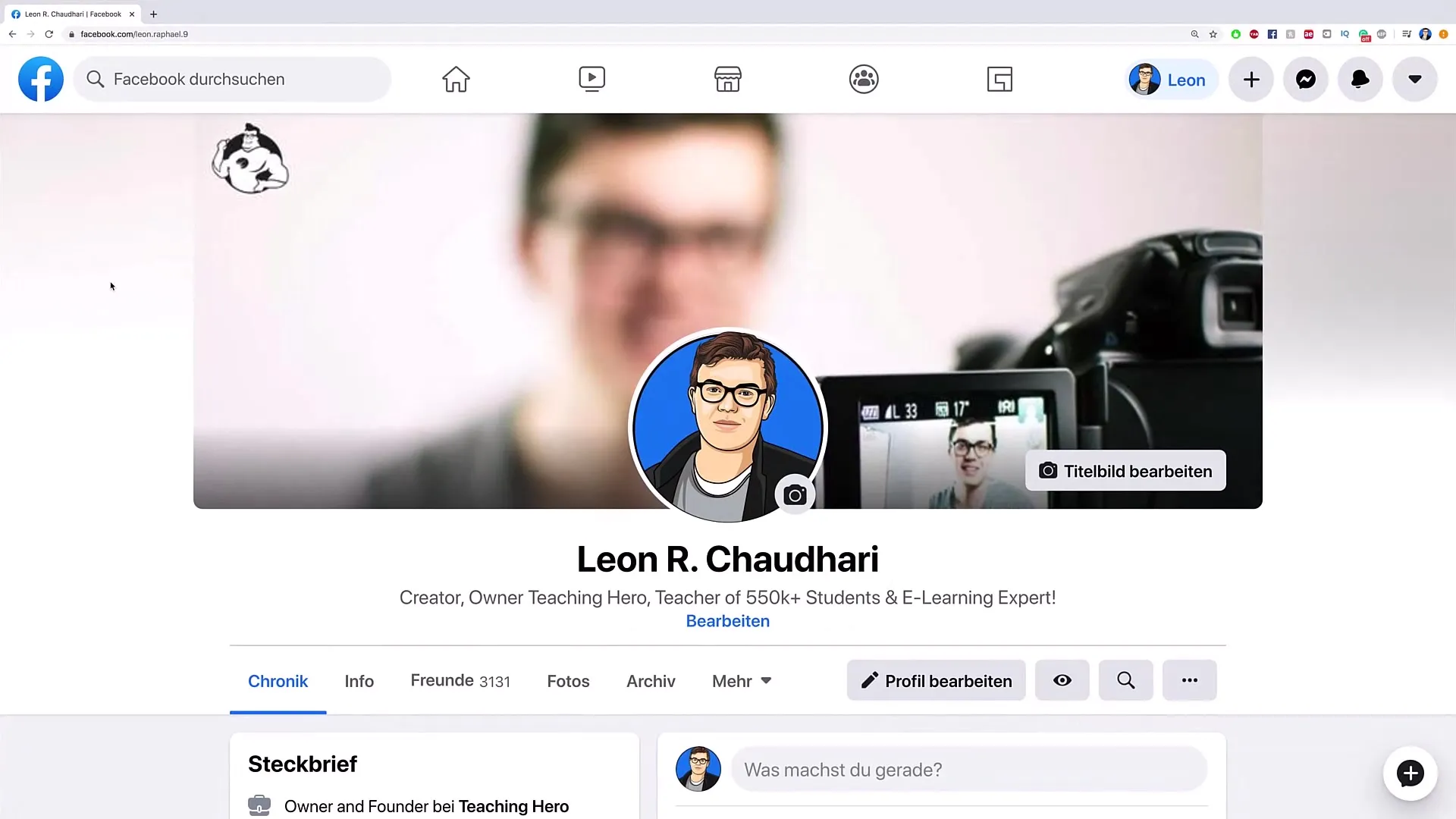Select the Chronik tab
Screen dimensions: 1456x819
[x=277, y=681]
